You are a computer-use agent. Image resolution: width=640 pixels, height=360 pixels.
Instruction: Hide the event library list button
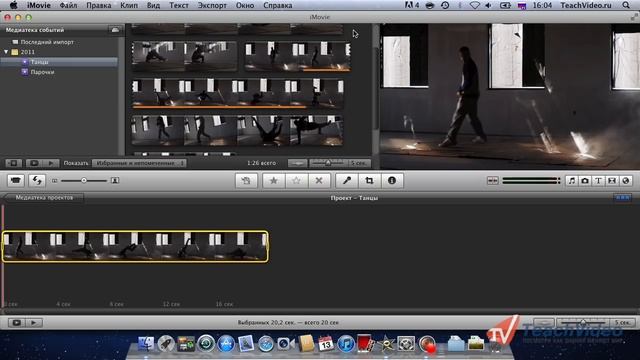click(13, 163)
